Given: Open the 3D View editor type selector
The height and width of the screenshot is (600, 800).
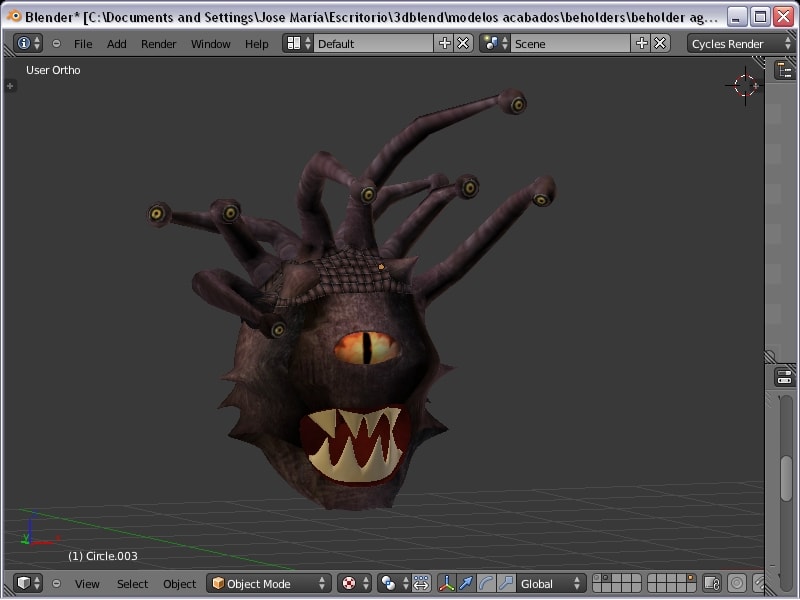Looking at the screenshot, I should (28, 583).
